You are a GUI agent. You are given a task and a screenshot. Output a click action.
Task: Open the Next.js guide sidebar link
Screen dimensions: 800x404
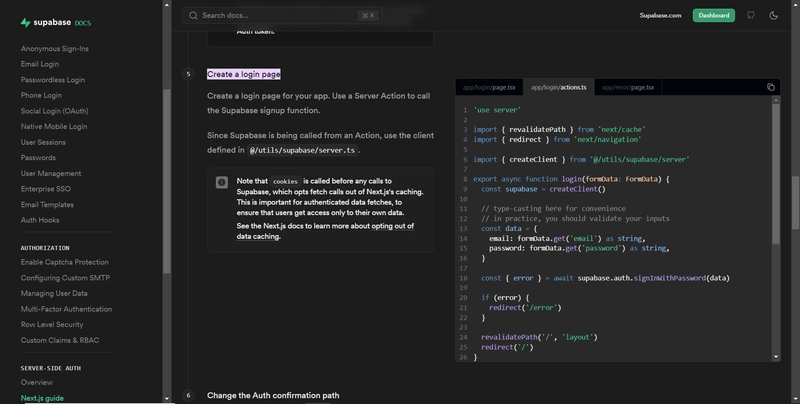tap(42, 398)
